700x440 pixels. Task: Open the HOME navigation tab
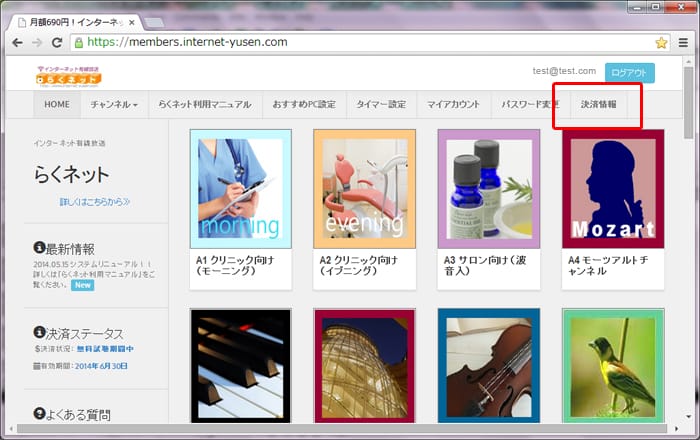(x=57, y=104)
